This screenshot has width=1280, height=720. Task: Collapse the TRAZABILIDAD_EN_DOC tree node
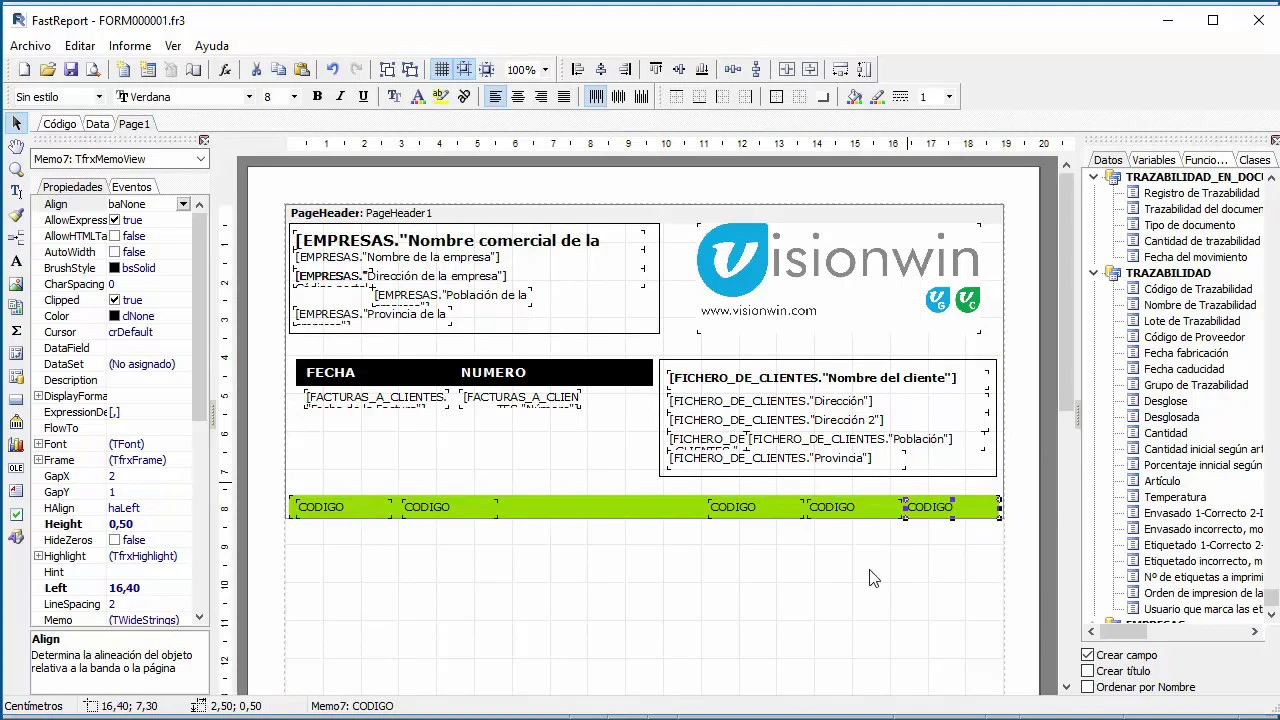pos(1094,177)
